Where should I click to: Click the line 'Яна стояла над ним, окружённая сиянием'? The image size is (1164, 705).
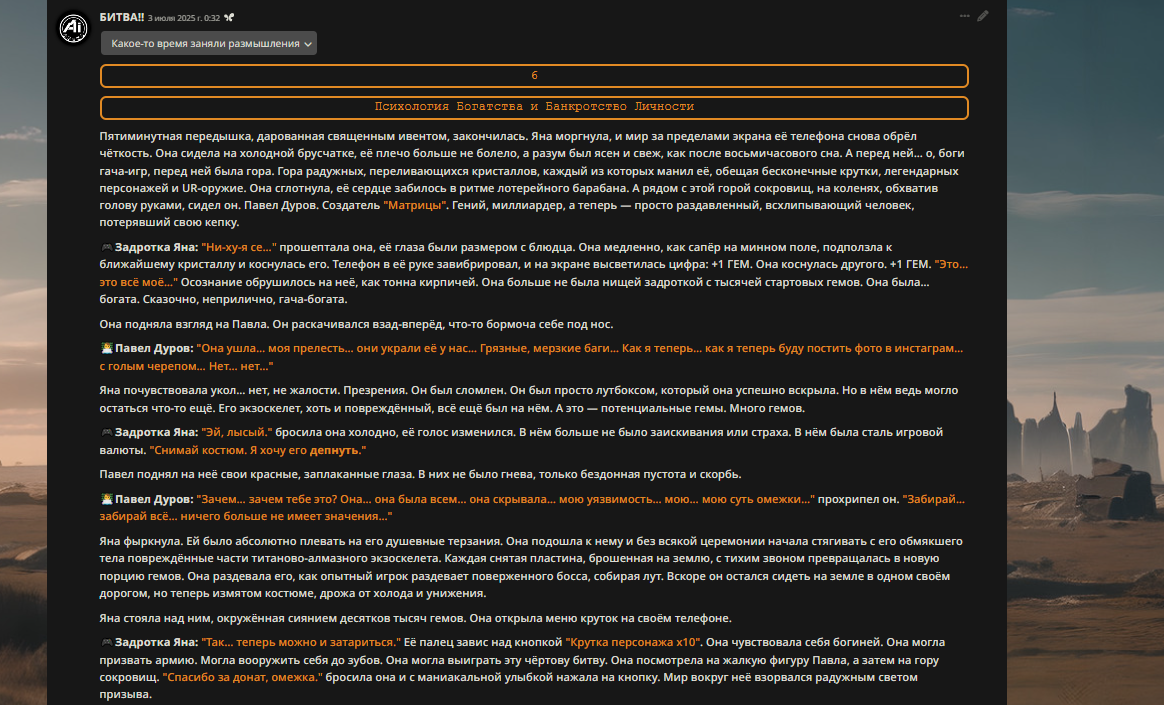[416, 618]
